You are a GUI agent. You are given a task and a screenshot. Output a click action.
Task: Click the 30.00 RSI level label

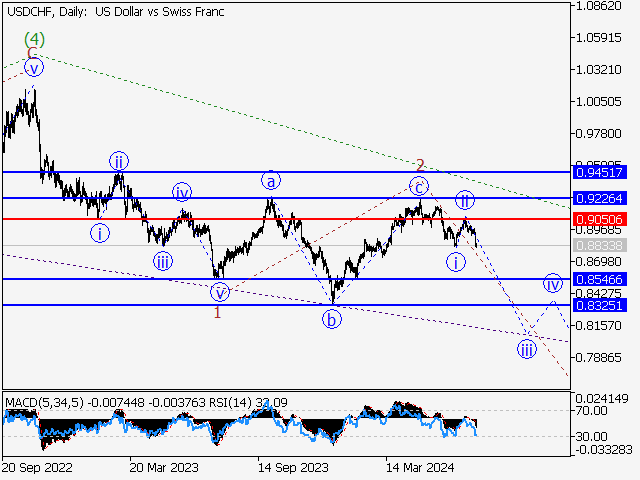point(591,437)
